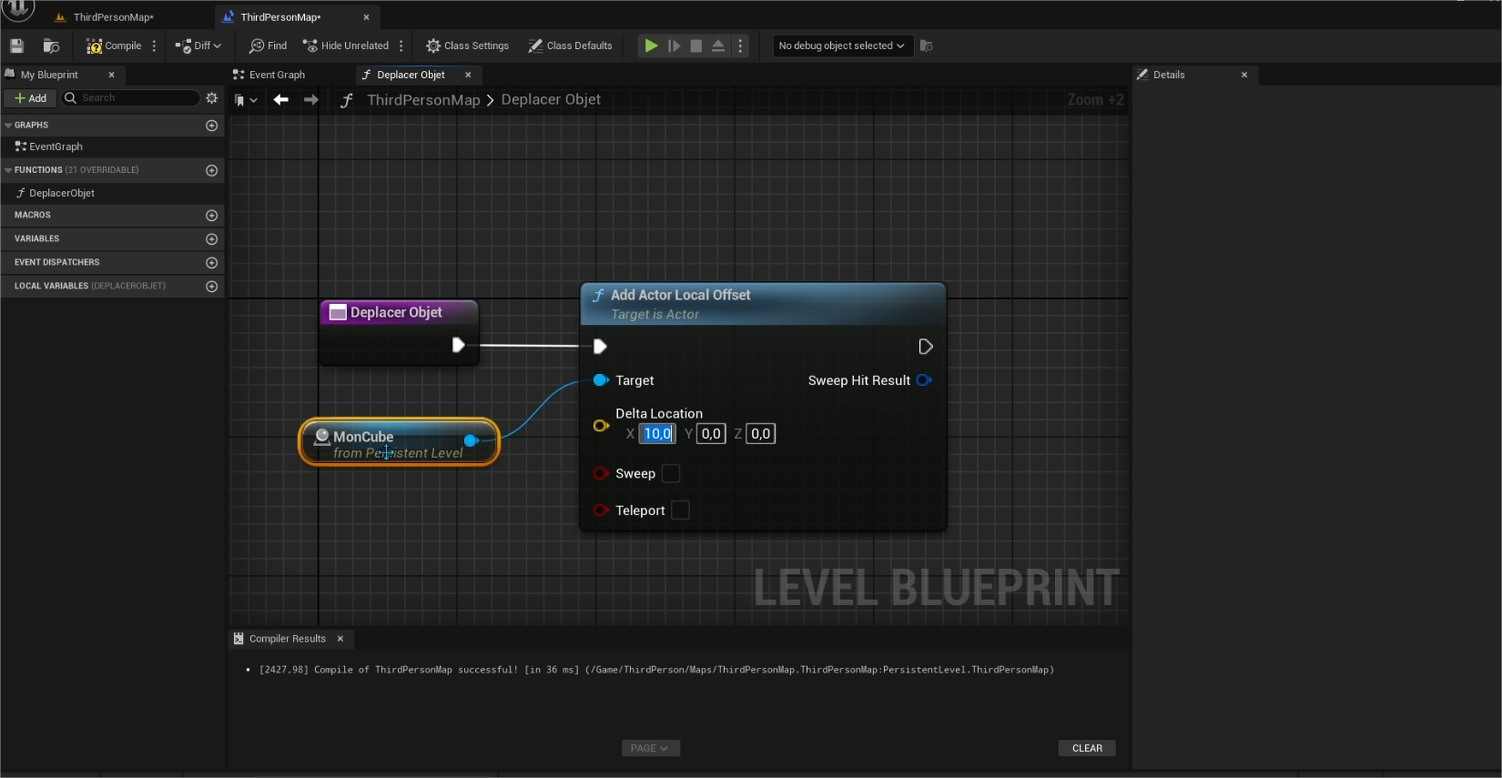Viewport: 1502px width, 778px height.
Task: Click the Browse to asset icon
Action: coord(51,46)
